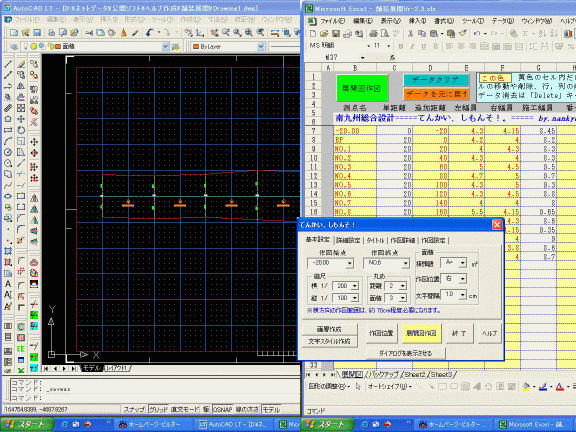This screenshot has height=432, width=576.
Task: Open the 作図始点 -20.00 dropdown
Action: tap(349, 263)
